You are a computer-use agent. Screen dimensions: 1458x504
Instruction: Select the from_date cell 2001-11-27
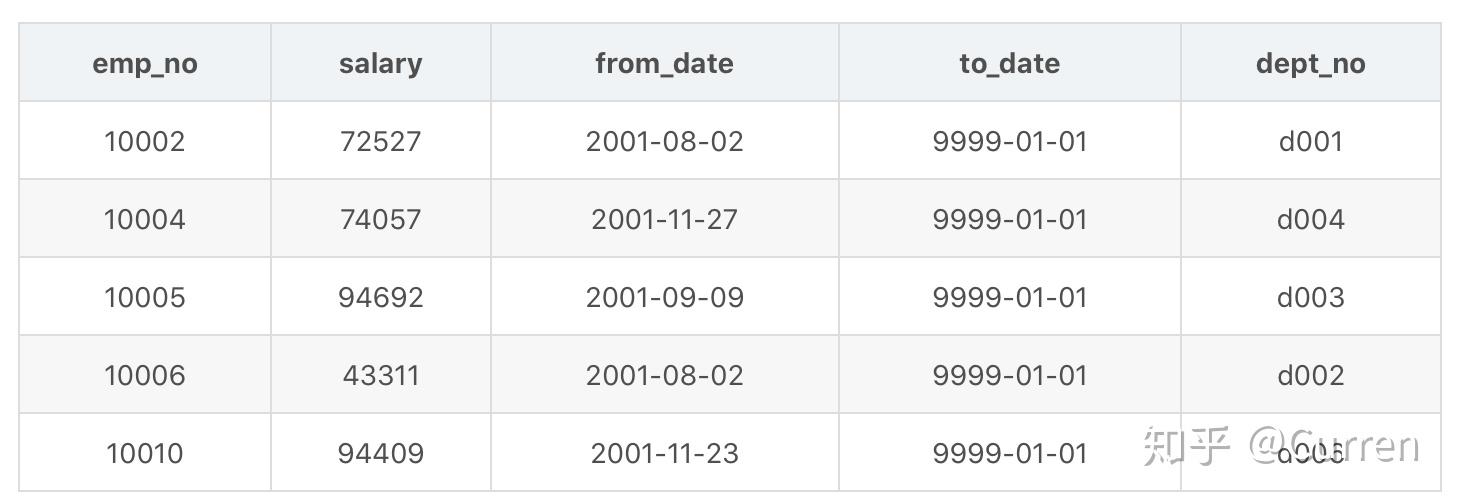(664, 219)
